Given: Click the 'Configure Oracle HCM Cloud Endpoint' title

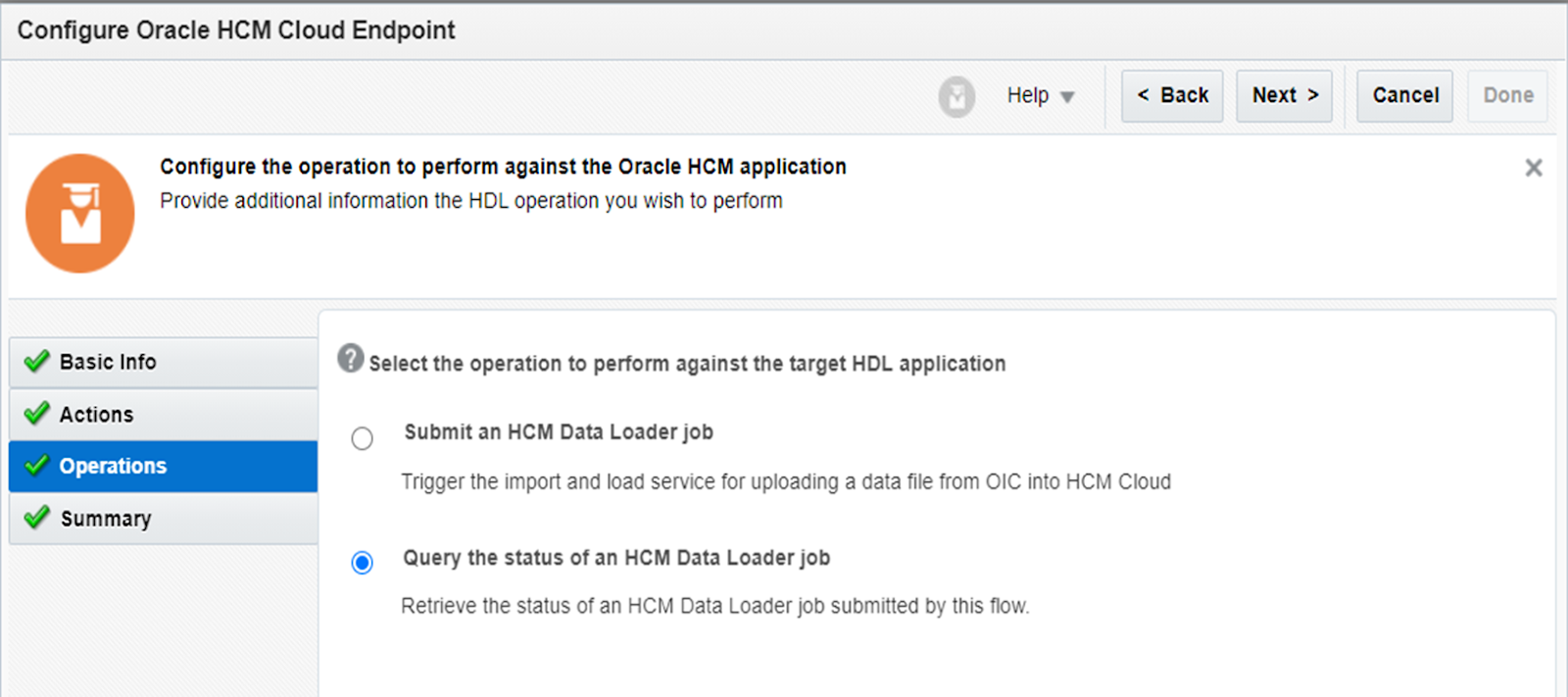Looking at the screenshot, I should point(236,30).
